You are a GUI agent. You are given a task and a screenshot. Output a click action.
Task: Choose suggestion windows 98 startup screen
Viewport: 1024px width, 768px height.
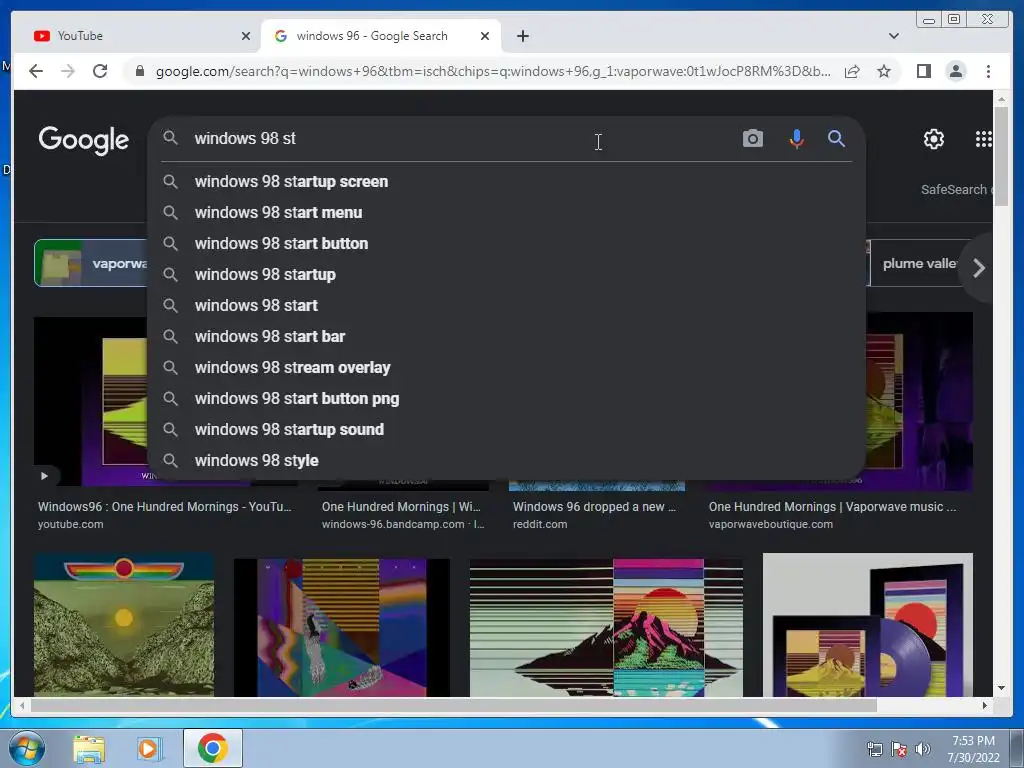tap(506, 182)
